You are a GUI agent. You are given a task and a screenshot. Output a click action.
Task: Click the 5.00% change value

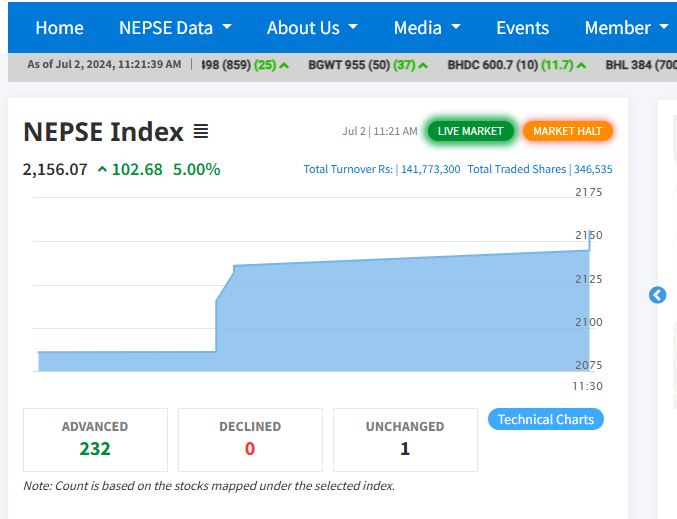(x=196, y=170)
